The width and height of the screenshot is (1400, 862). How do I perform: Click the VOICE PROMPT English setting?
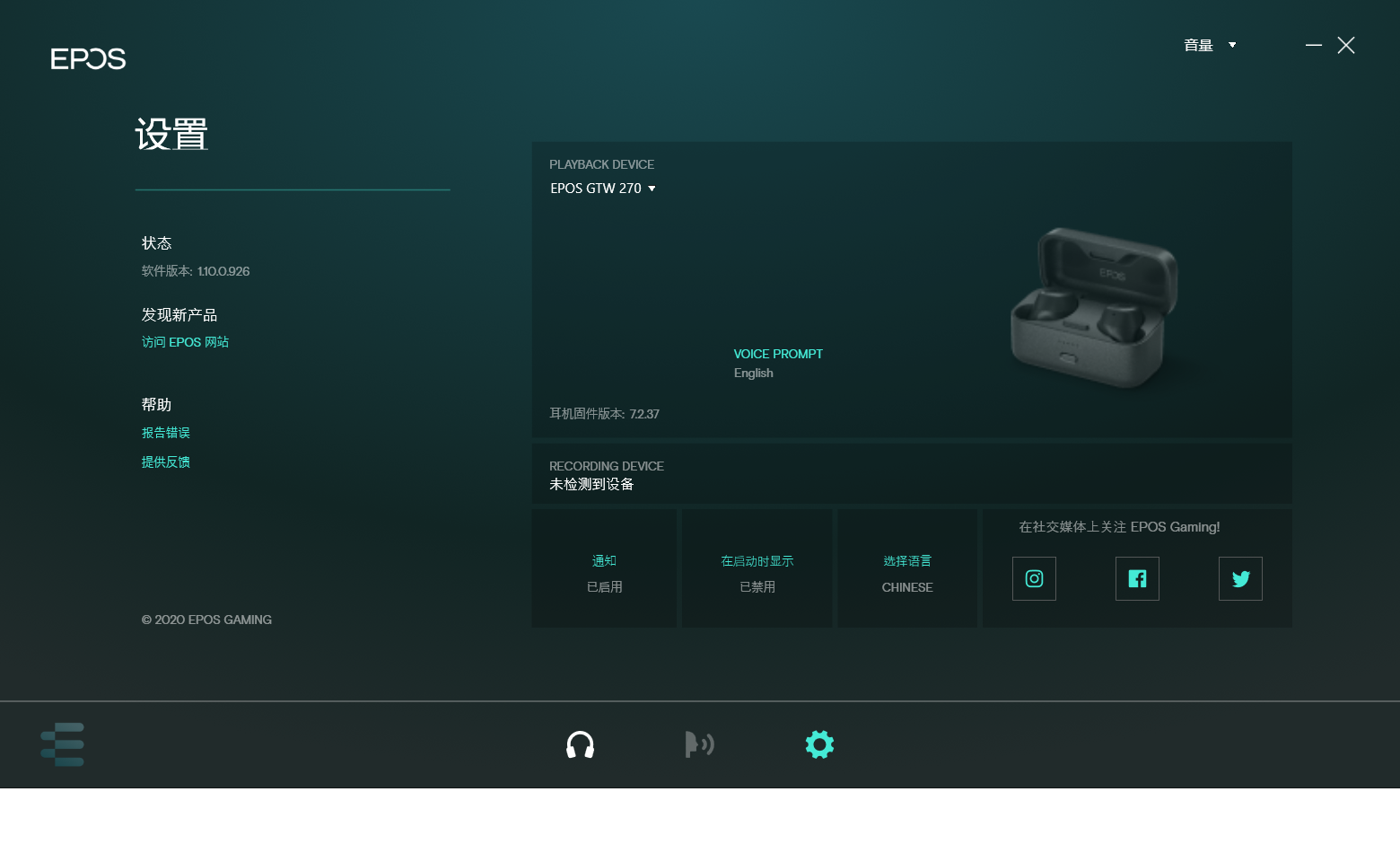coord(778,364)
